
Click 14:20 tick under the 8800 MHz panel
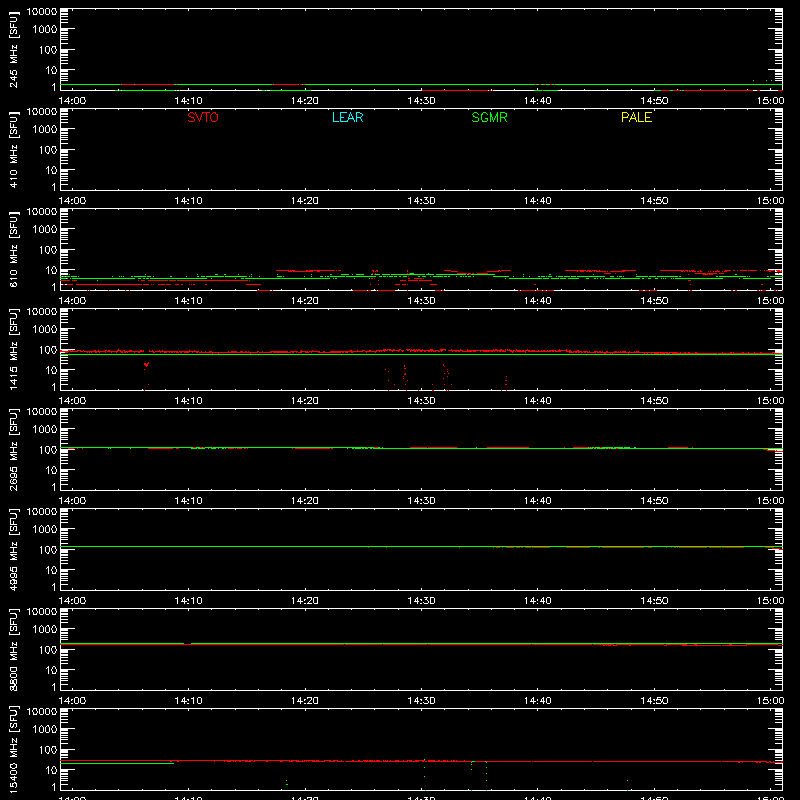click(x=305, y=701)
